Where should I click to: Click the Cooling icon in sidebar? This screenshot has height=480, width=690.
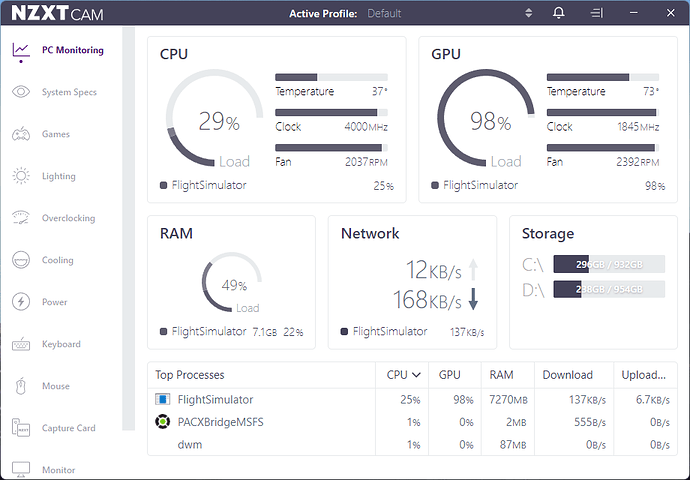21,260
